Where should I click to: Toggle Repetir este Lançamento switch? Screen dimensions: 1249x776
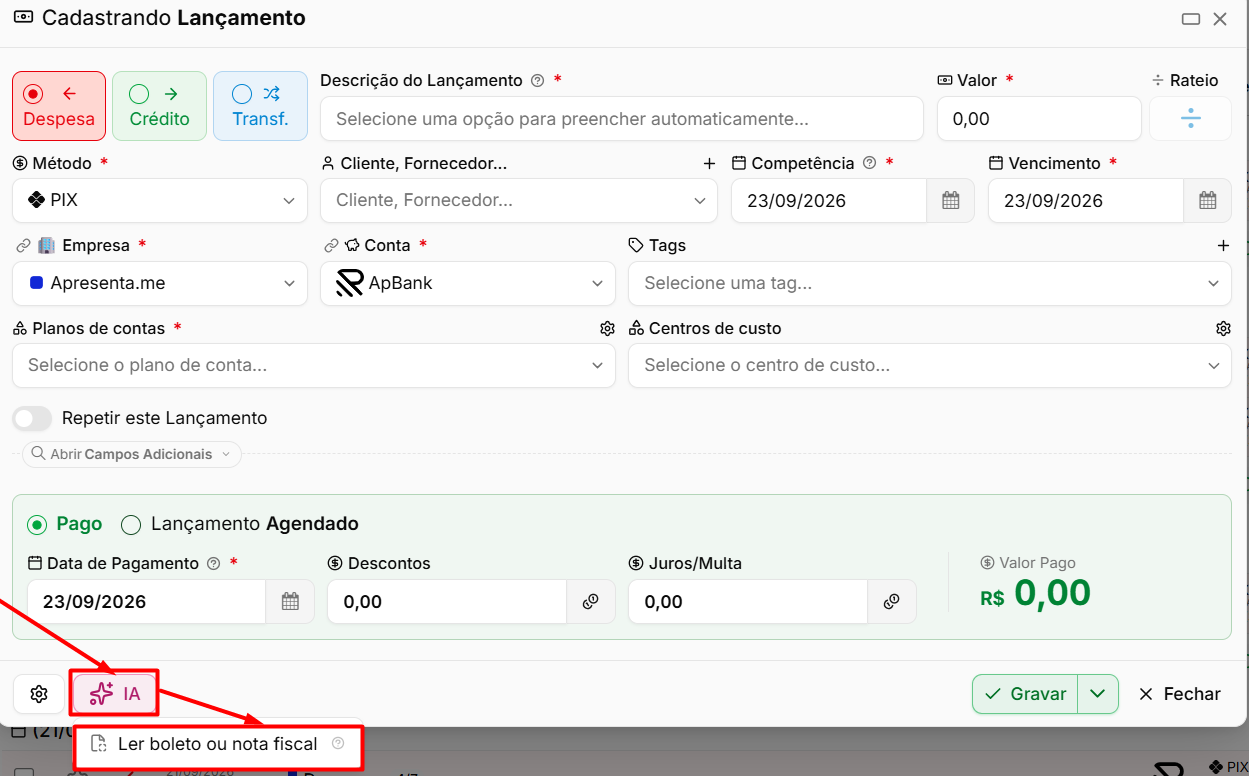(x=32, y=418)
